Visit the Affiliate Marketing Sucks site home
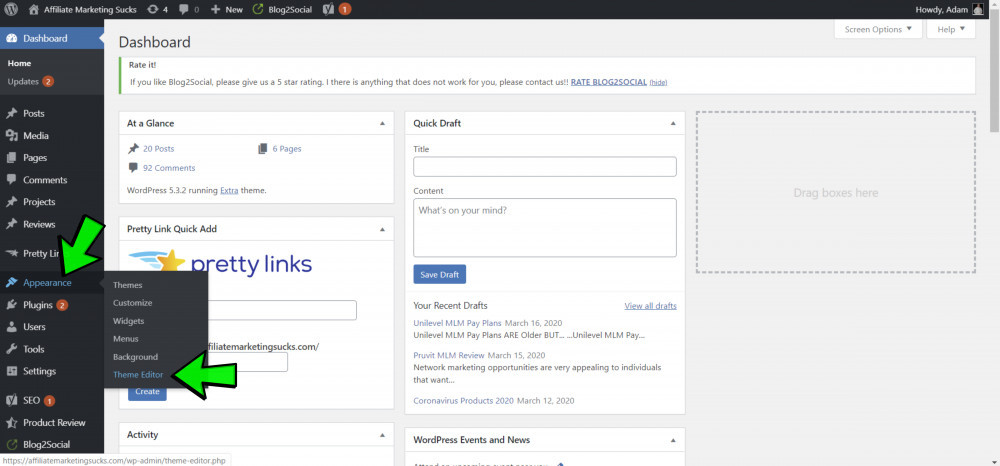This screenshot has height=466, width=1000. [82, 10]
